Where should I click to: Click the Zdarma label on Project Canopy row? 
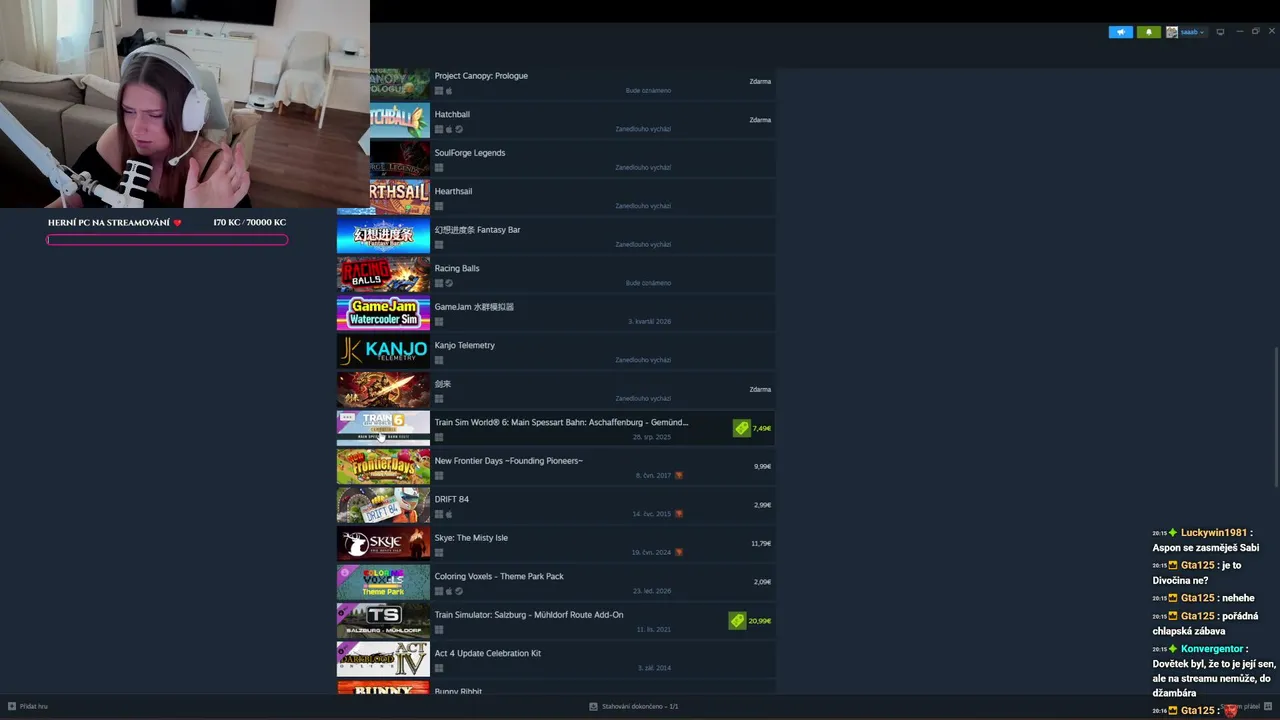click(760, 81)
